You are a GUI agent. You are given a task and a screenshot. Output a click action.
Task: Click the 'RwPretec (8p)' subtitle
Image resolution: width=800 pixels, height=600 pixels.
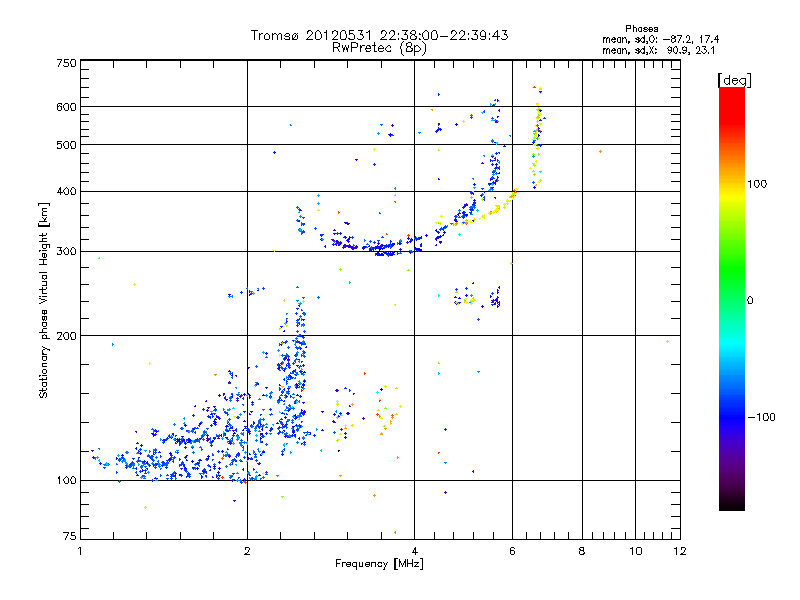[x=379, y=48]
